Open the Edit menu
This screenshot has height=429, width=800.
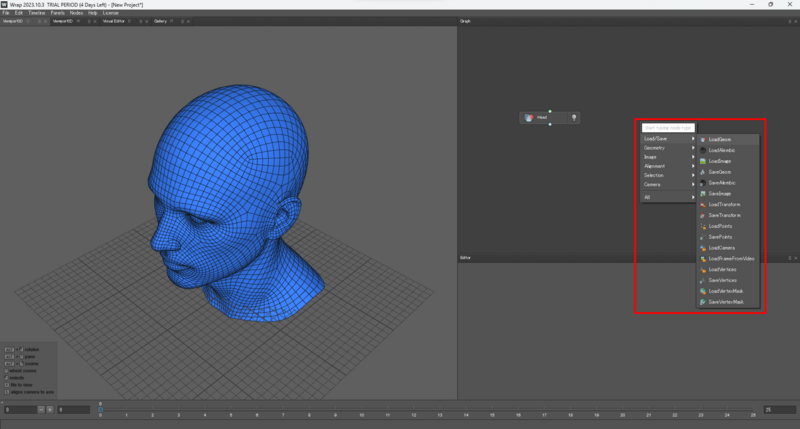click(x=19, y=13)
